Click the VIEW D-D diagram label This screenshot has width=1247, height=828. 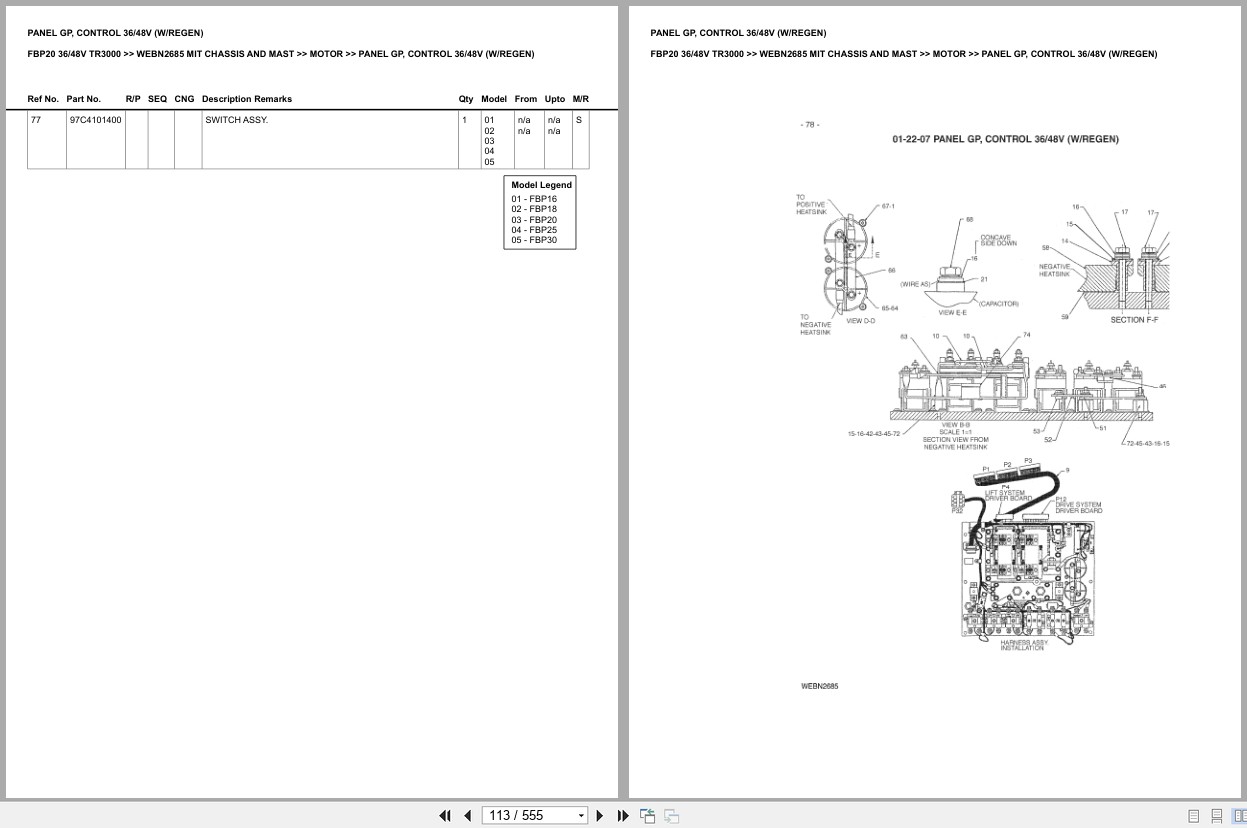[x=861, y=321]
